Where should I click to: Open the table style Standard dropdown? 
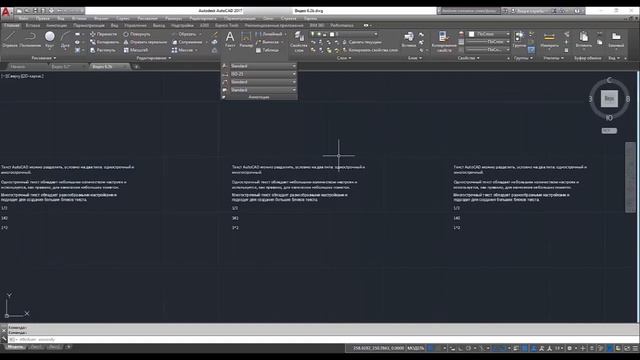pyautogui.click(x=263, y=90)
